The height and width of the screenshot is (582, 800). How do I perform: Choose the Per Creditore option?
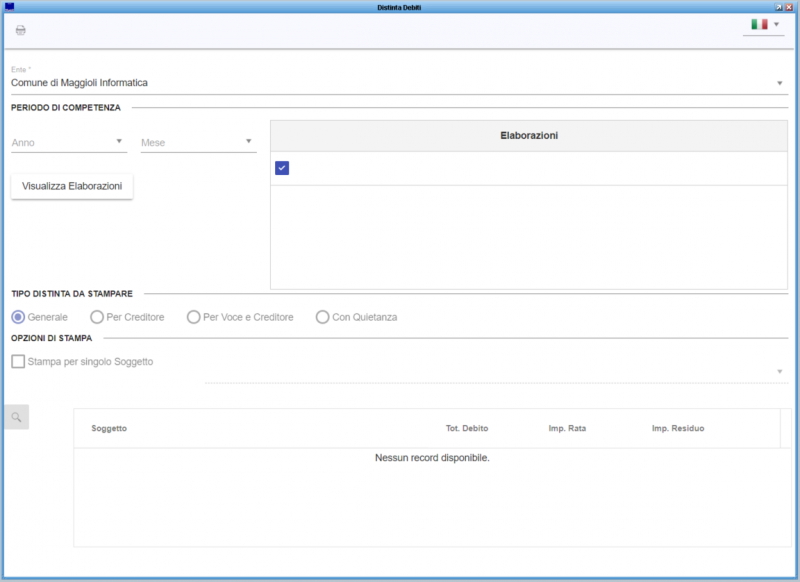97,317
